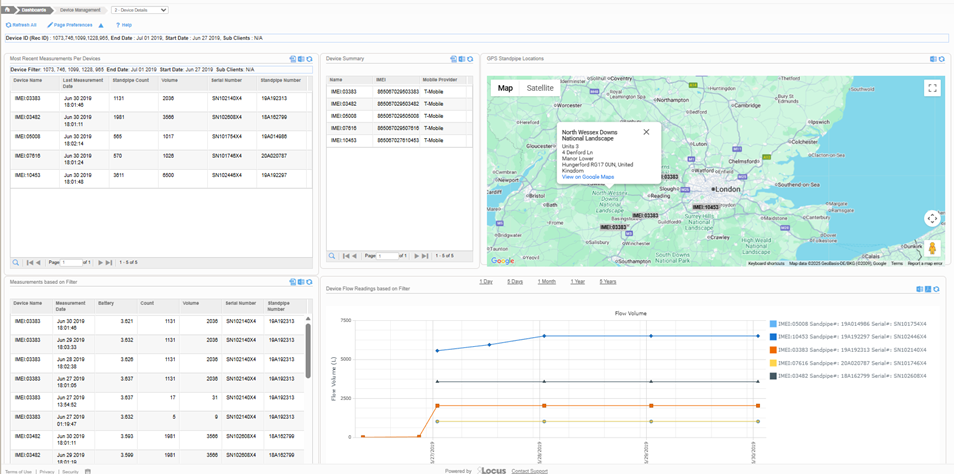This screenshot has height=474, width=954.
Task: Go to next page in Device Summary
Action: tap(416, 256)
